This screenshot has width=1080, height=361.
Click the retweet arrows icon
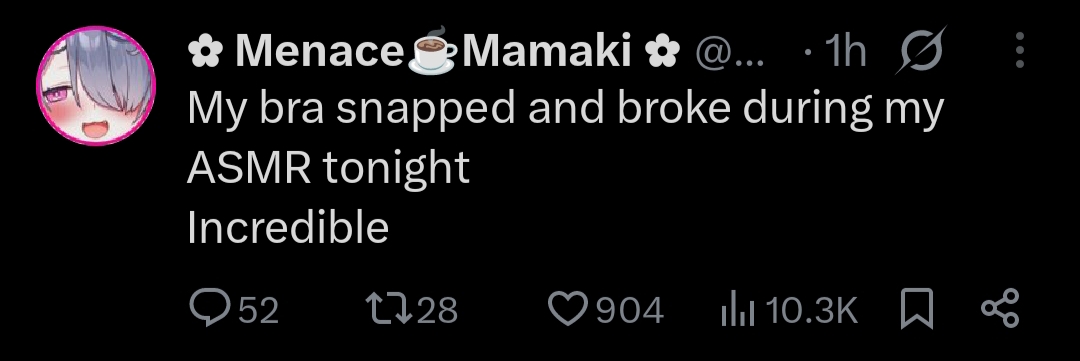tap(388, 309)
